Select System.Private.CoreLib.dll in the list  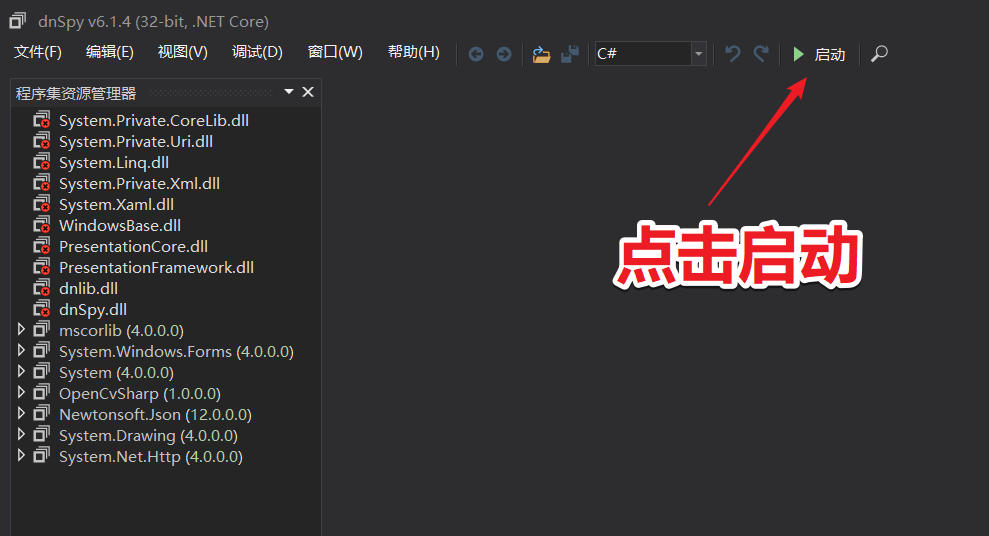(x=154, y=120)
